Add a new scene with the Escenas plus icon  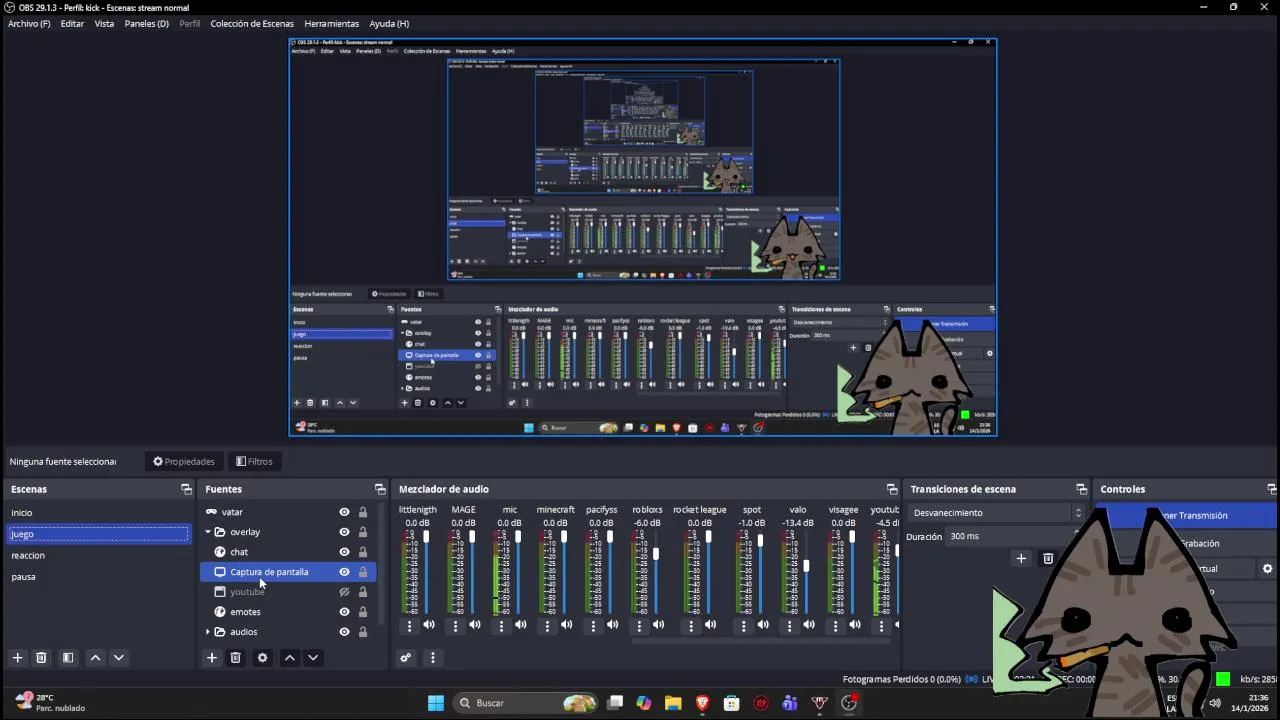[x=17, y=658]
